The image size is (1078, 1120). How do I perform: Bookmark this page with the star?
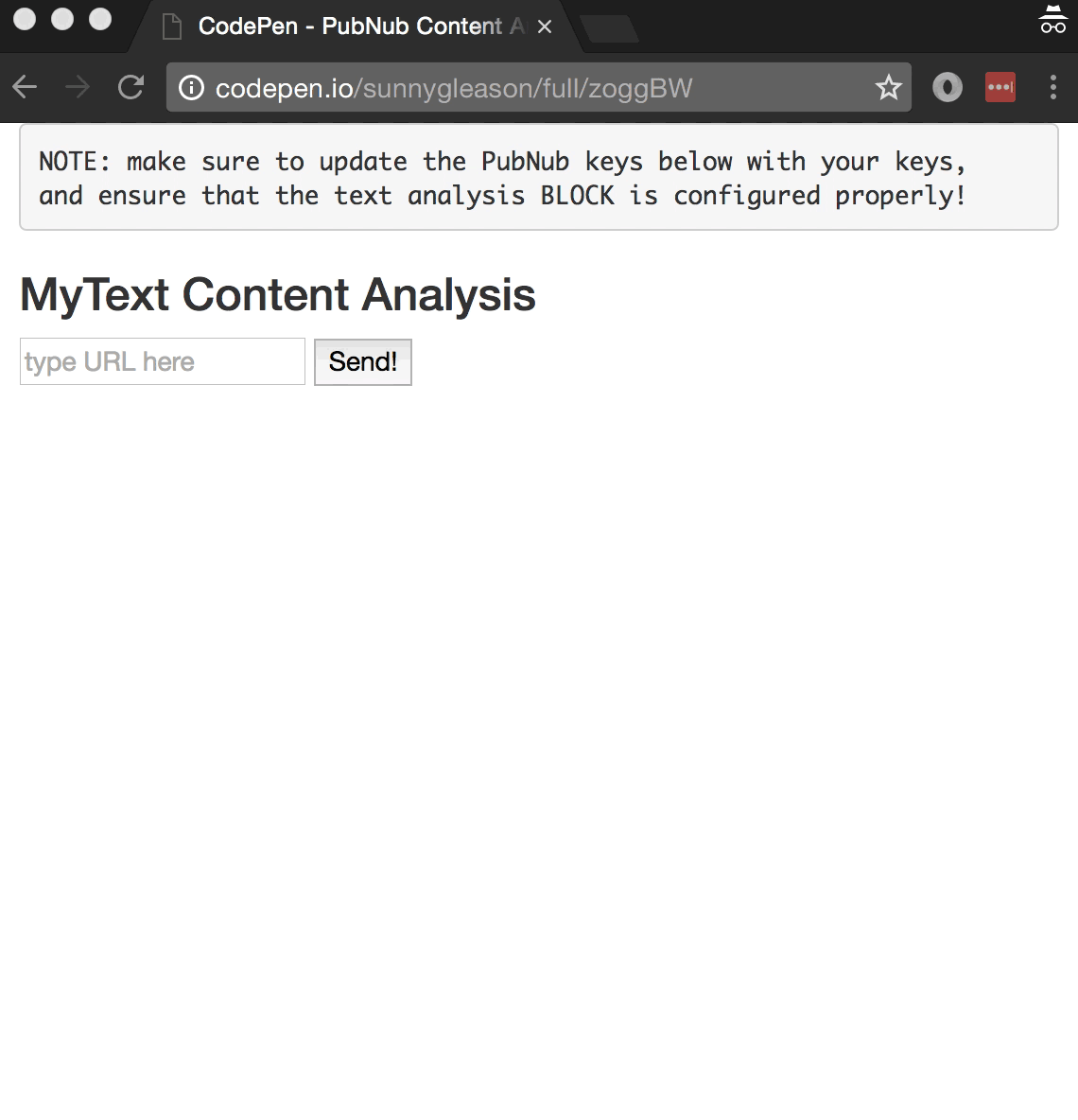point(888,88)
